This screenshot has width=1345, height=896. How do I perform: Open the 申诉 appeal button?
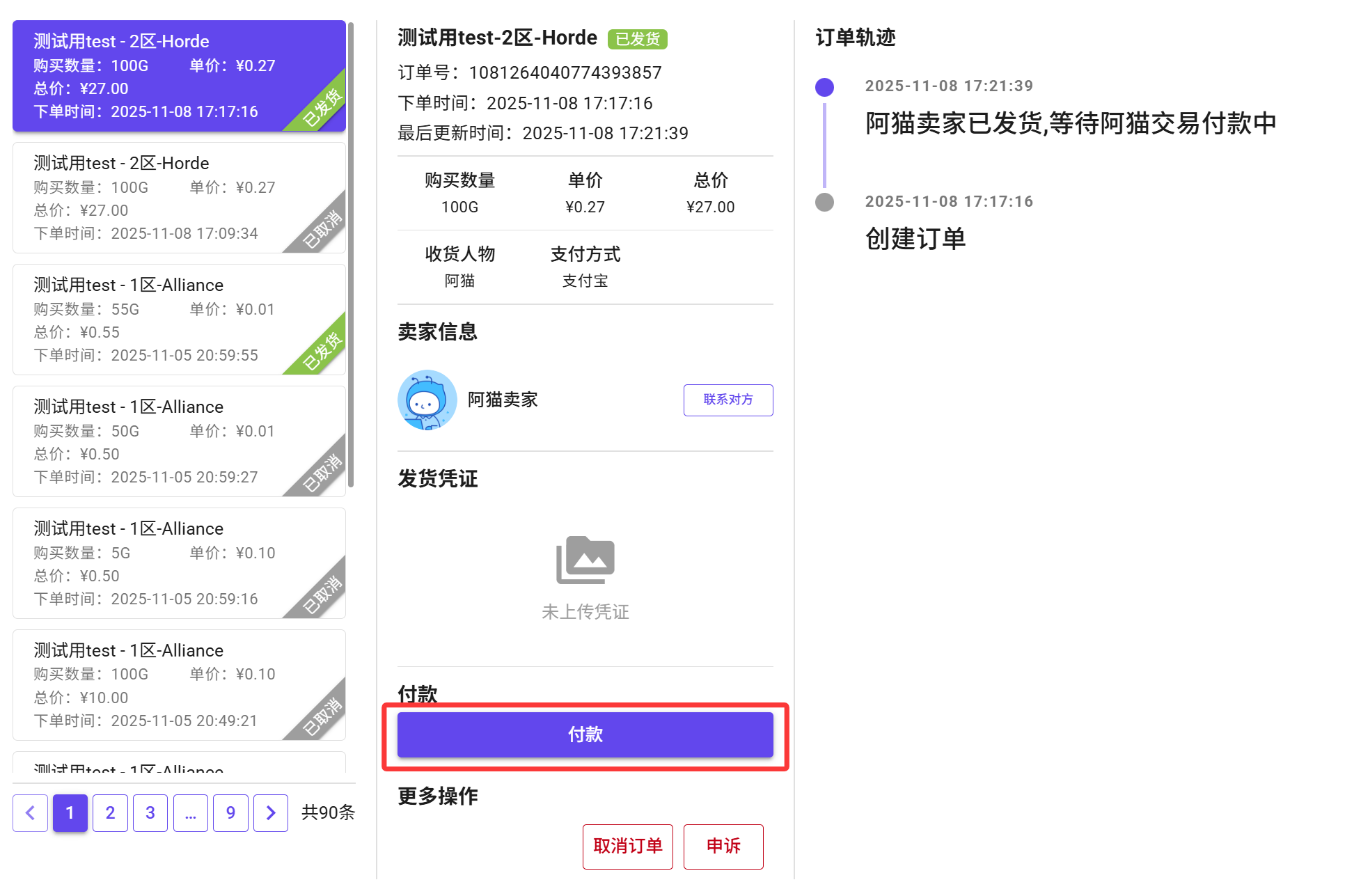tap(723, 846)
